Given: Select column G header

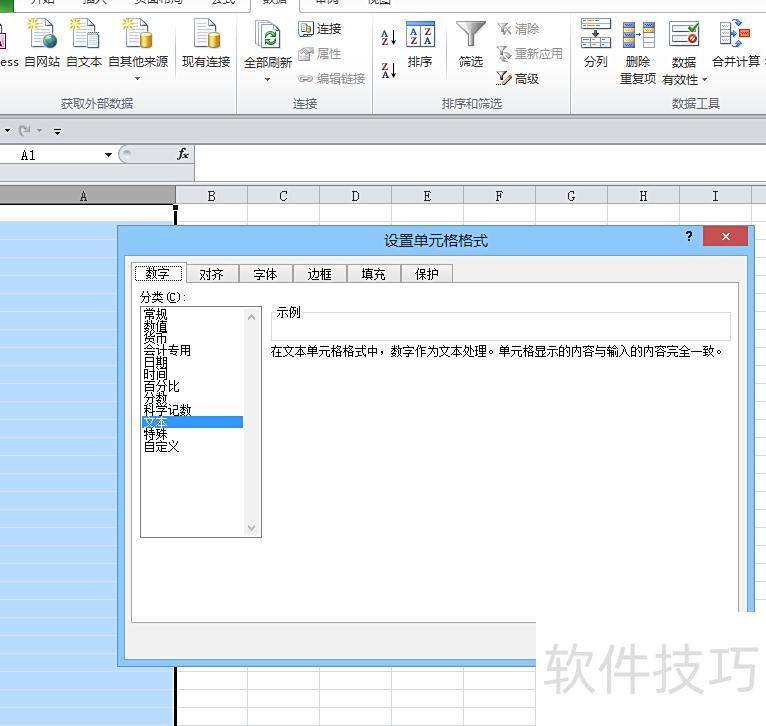Looking at the screenshot, I should click(571, 196).
